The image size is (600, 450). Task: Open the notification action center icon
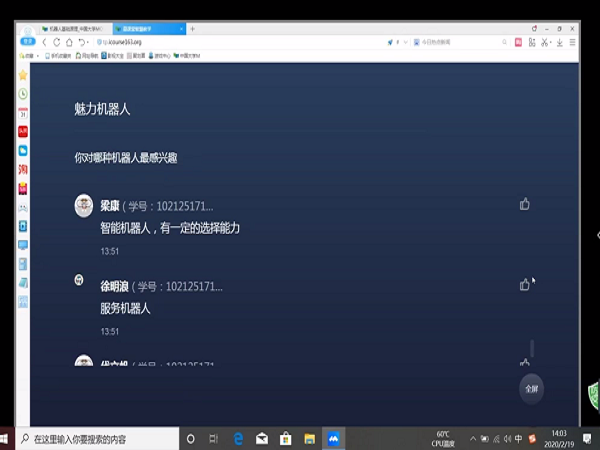(x=587, y=439)
